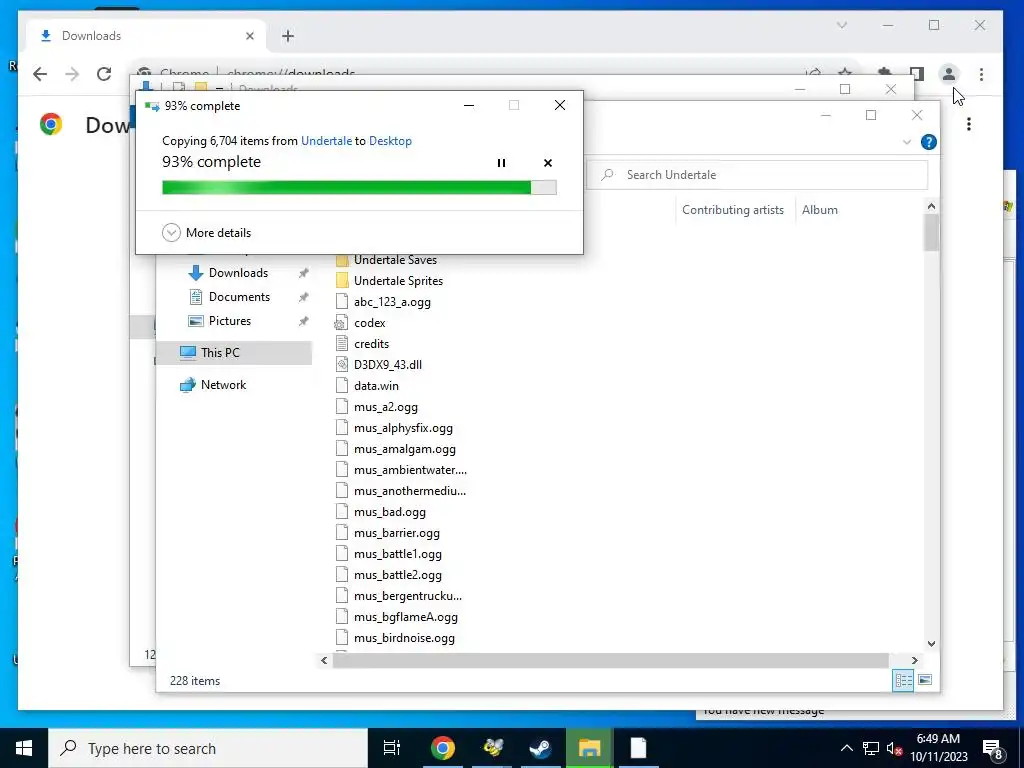Expand More details in copy dialog
Viewport: 1024px width, 768px height.
point(206,232)
